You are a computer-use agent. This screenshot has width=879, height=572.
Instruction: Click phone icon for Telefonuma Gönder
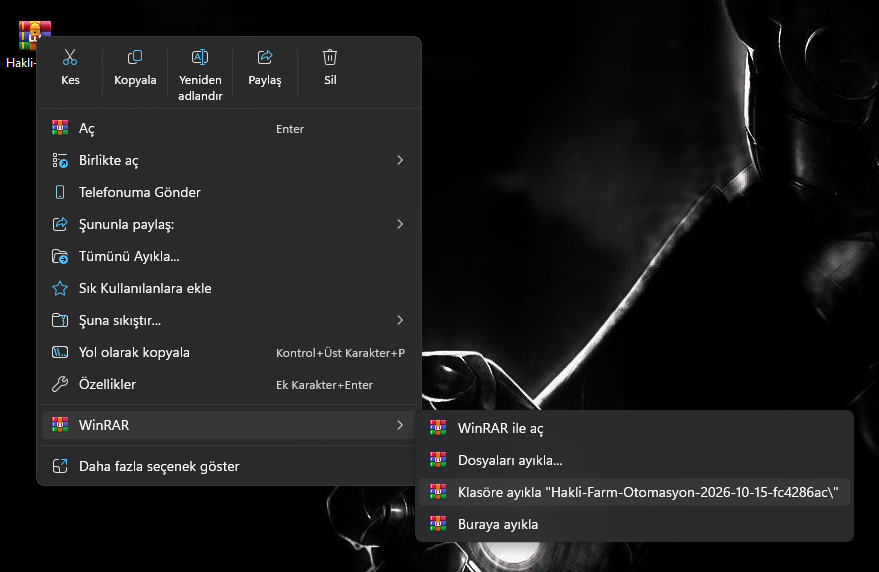tap(60, 192)
